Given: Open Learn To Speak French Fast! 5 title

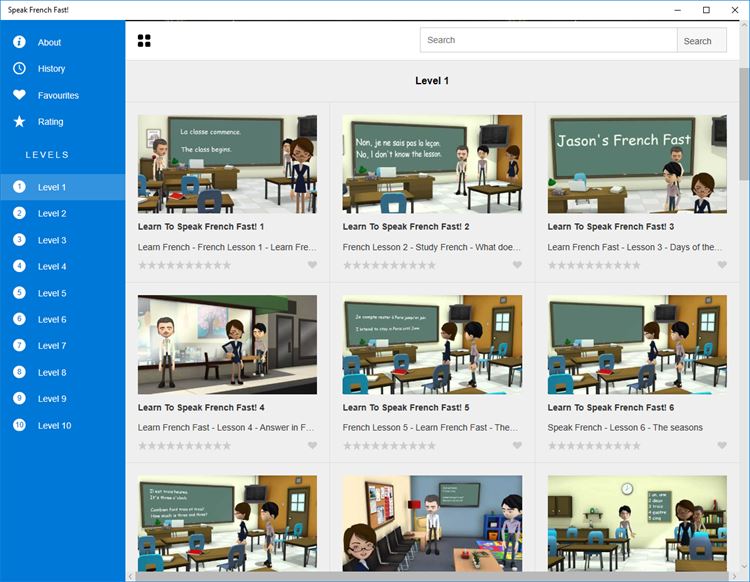Looking at the screenshot, I should click(x=406, y=407).
